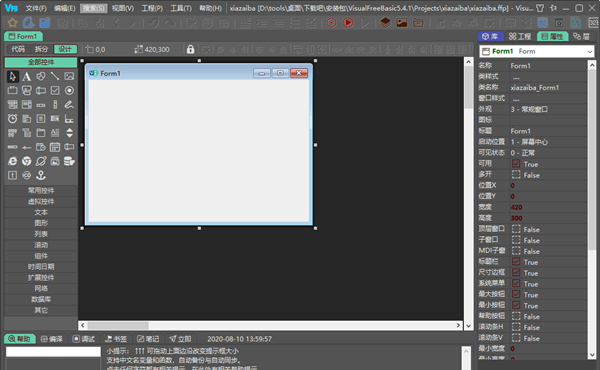The width and height of the screenshot is (600, 370).
Task: Expand the 列表 toolbox category
Action: point(41,234)
